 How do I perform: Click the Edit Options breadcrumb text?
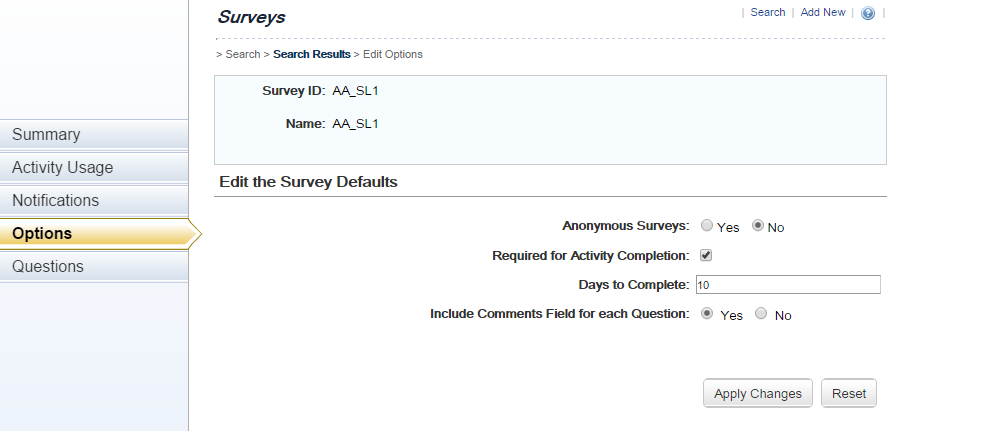pos(392,54)
